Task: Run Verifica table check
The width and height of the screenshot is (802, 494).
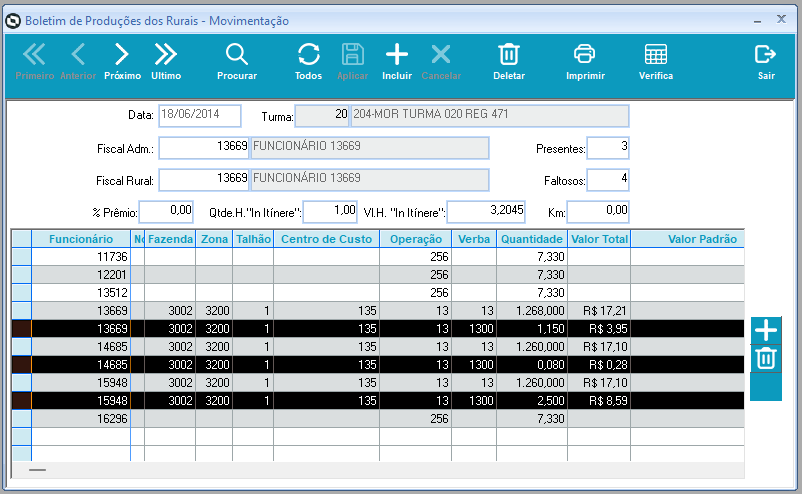Action: pyautogui.click(x=656, y=61)
